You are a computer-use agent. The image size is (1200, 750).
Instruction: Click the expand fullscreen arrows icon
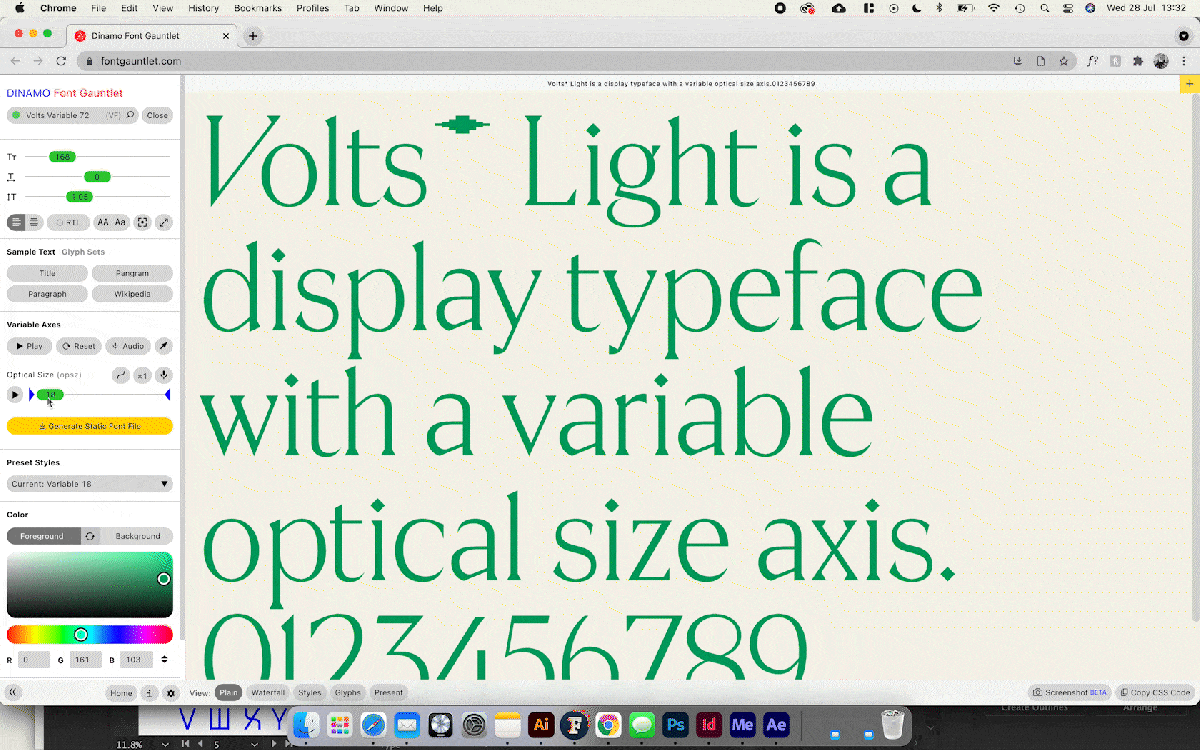165,222
